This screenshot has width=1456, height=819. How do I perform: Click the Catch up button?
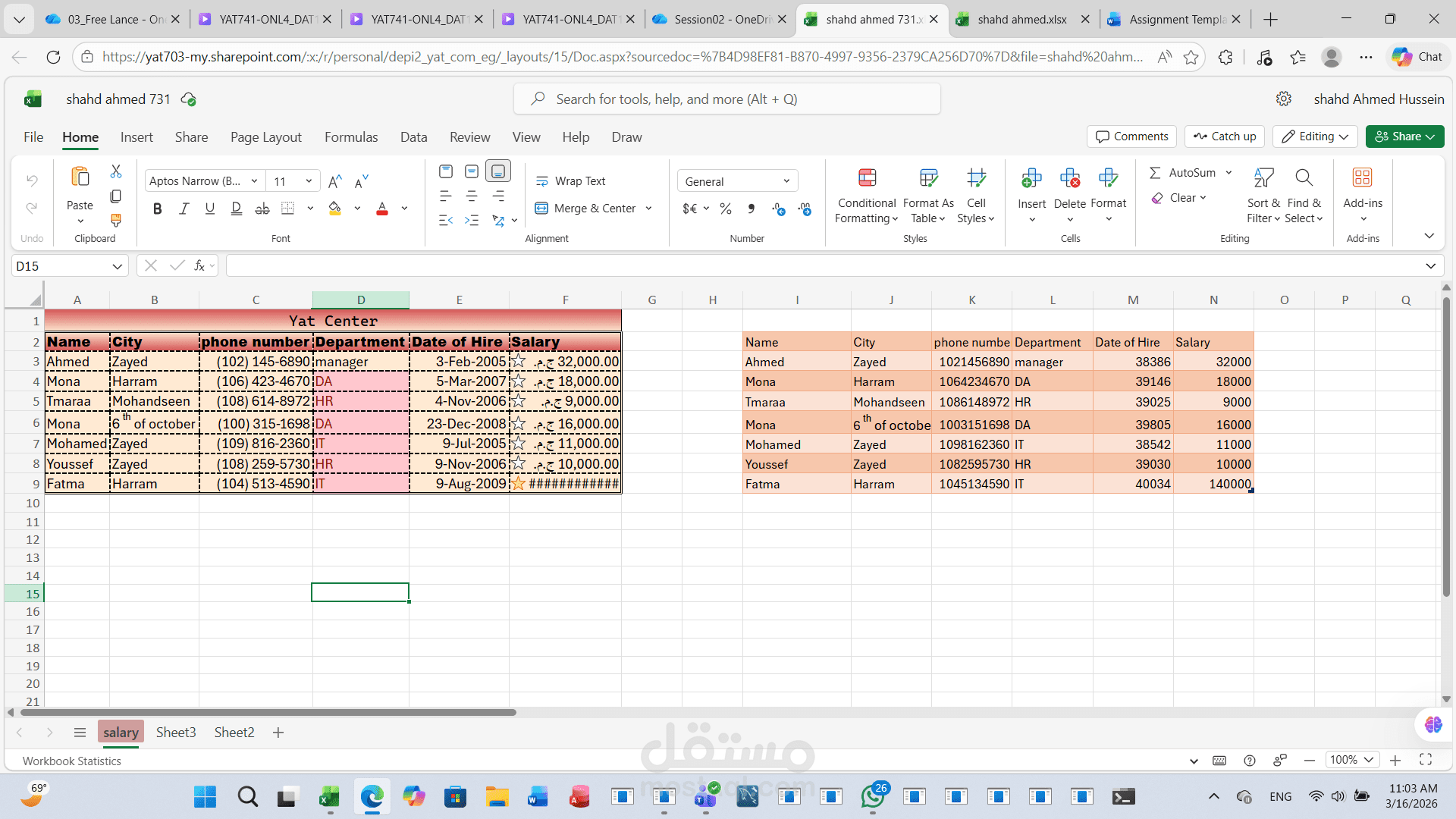pyautogui.click(x=1224, y=136)
